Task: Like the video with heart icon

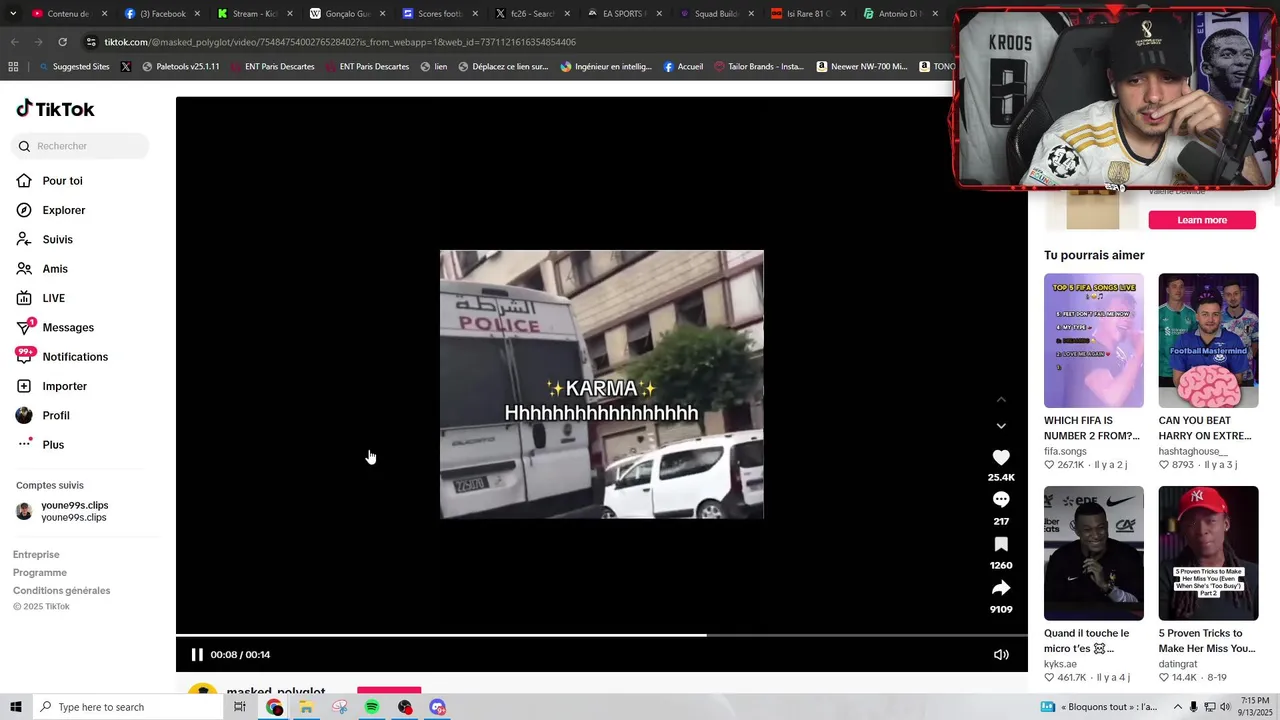Action: (x=1001, y=457)
